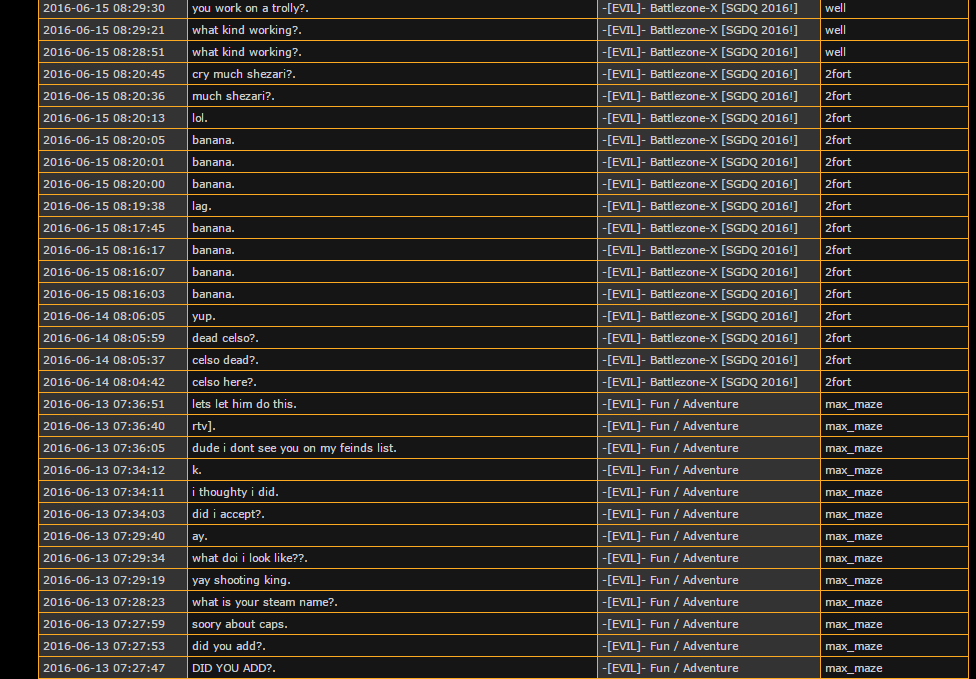
Task: Select the "lol." chat message
Action: 200,118
